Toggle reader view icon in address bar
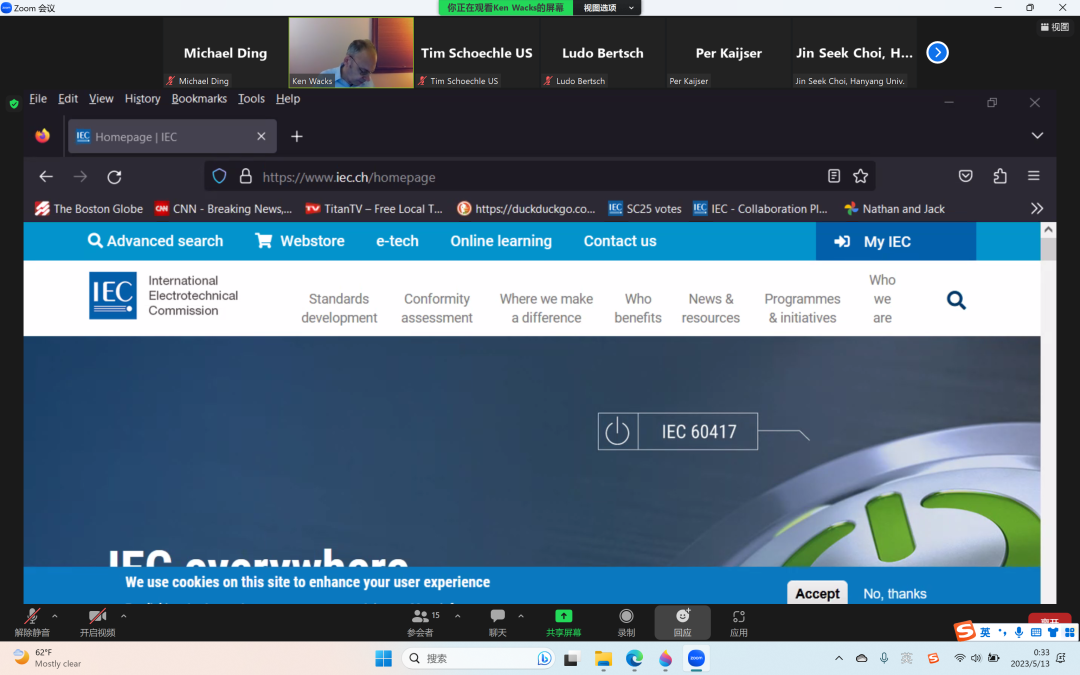Screen dimensions: 1080x675 point(833,176)
